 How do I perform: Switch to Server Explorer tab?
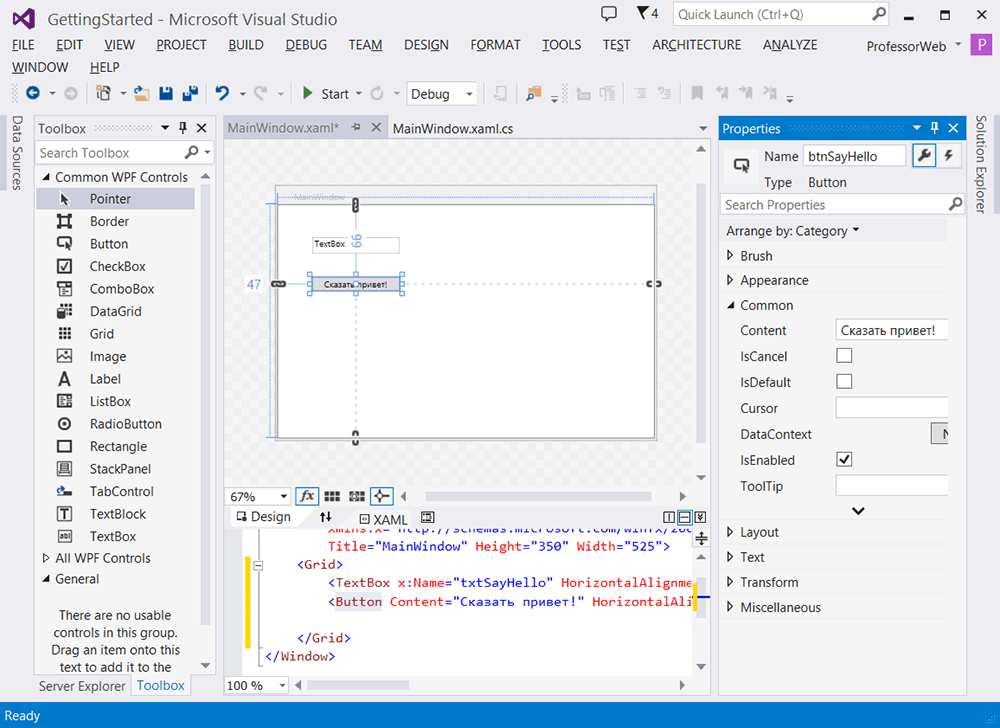[x=82, y=686]
